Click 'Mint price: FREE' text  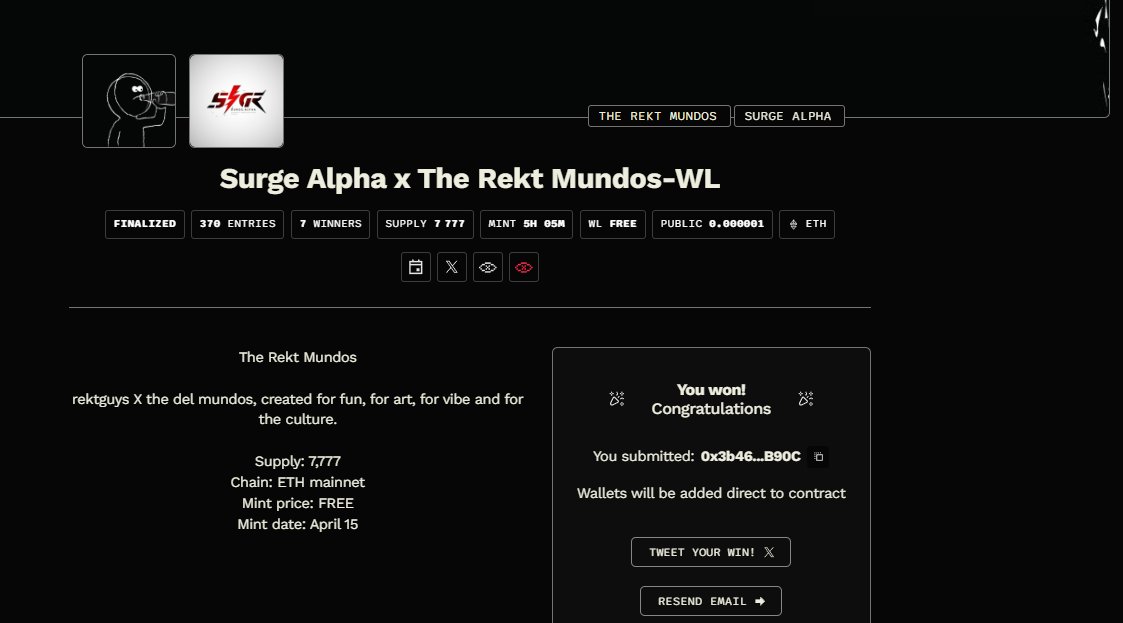click(298, 503)
